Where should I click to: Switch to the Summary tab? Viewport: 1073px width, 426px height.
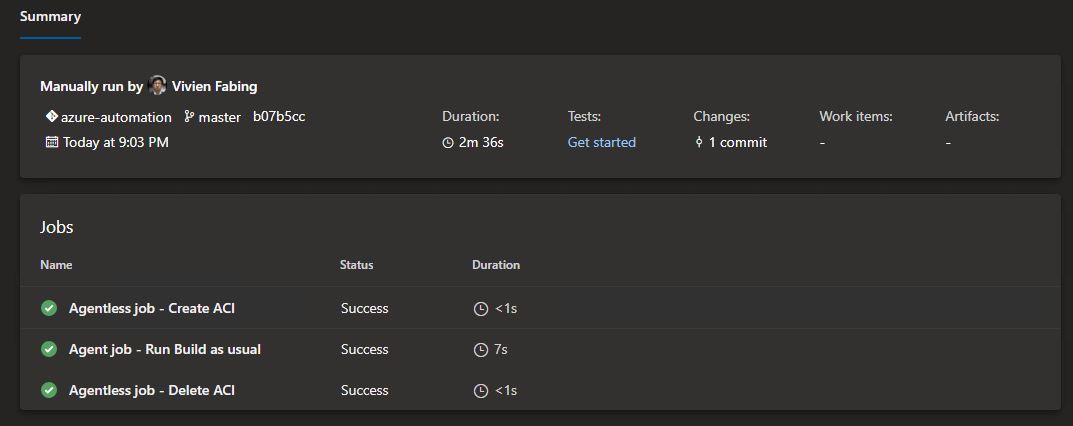(x=50, y=16)
